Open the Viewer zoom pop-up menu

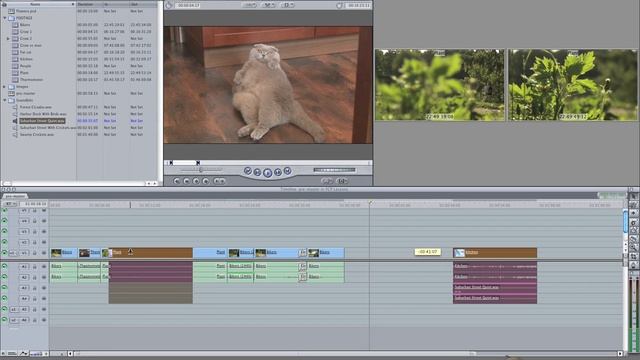(249, 5)
